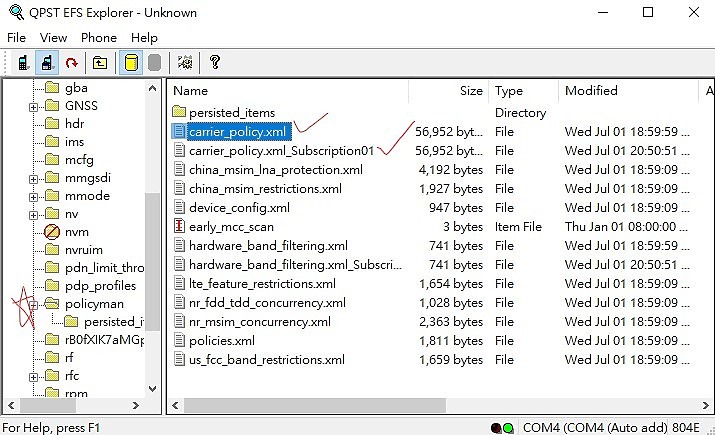This screenshot has height=435, width=715.
Task: Click the COM4 port status bar entry
Action: (x=611, y=428)
